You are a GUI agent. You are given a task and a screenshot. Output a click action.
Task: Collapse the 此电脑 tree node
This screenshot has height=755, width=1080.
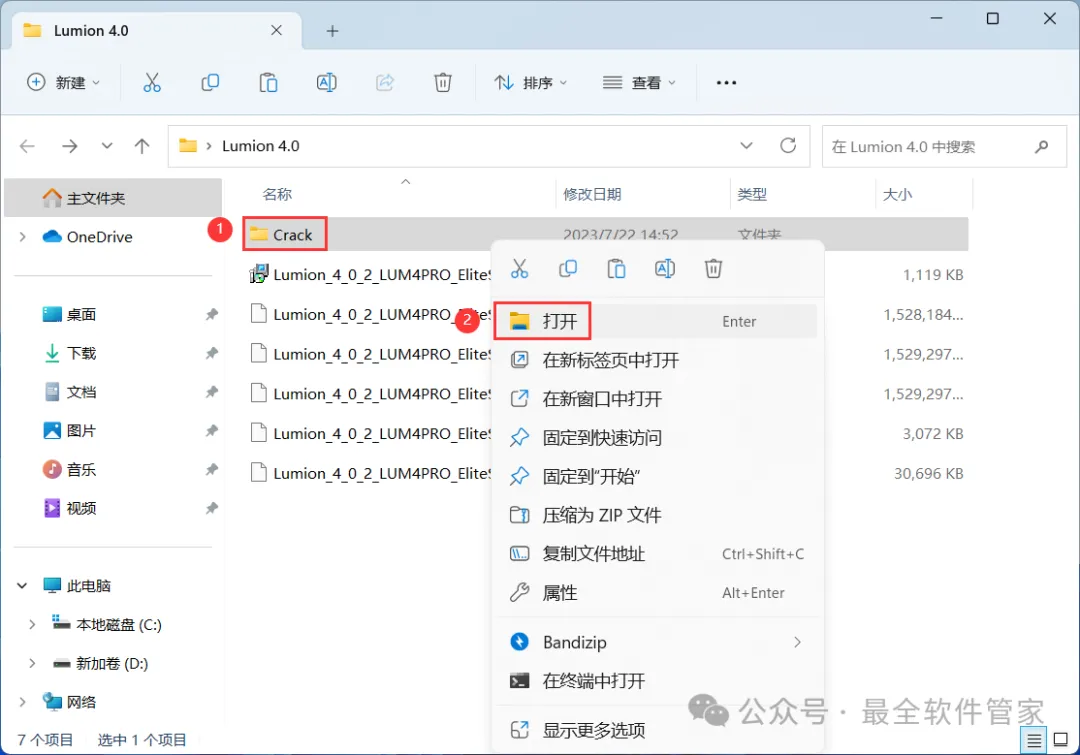(22, 586)
